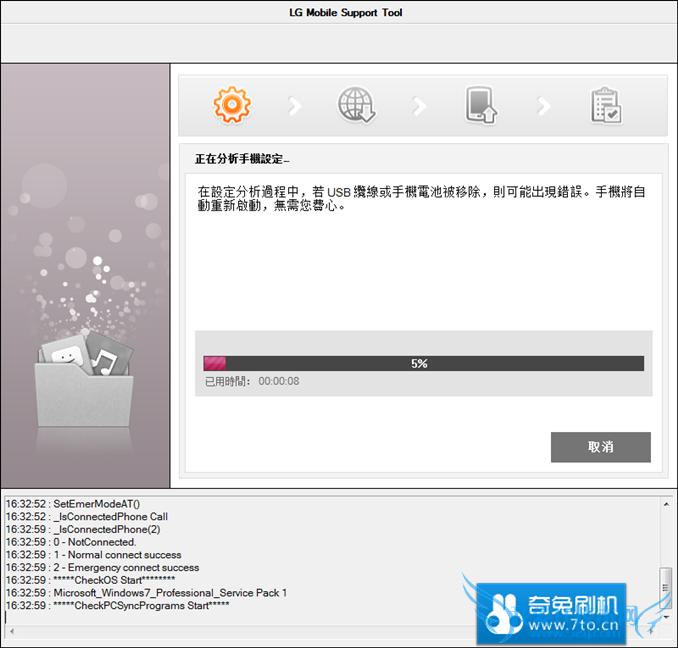The image size is (678, 648).
Task: Click the 正在分析手機設定 heading
Action: 242,159
